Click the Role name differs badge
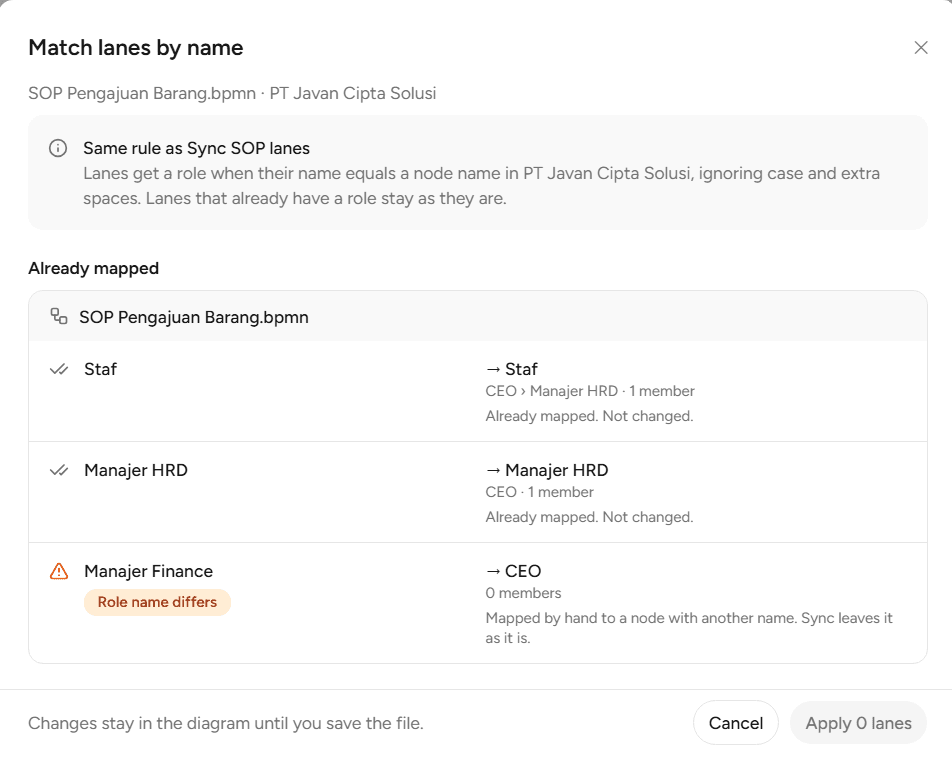The width and height of the screenshot is (952, 765). (157, 602)
